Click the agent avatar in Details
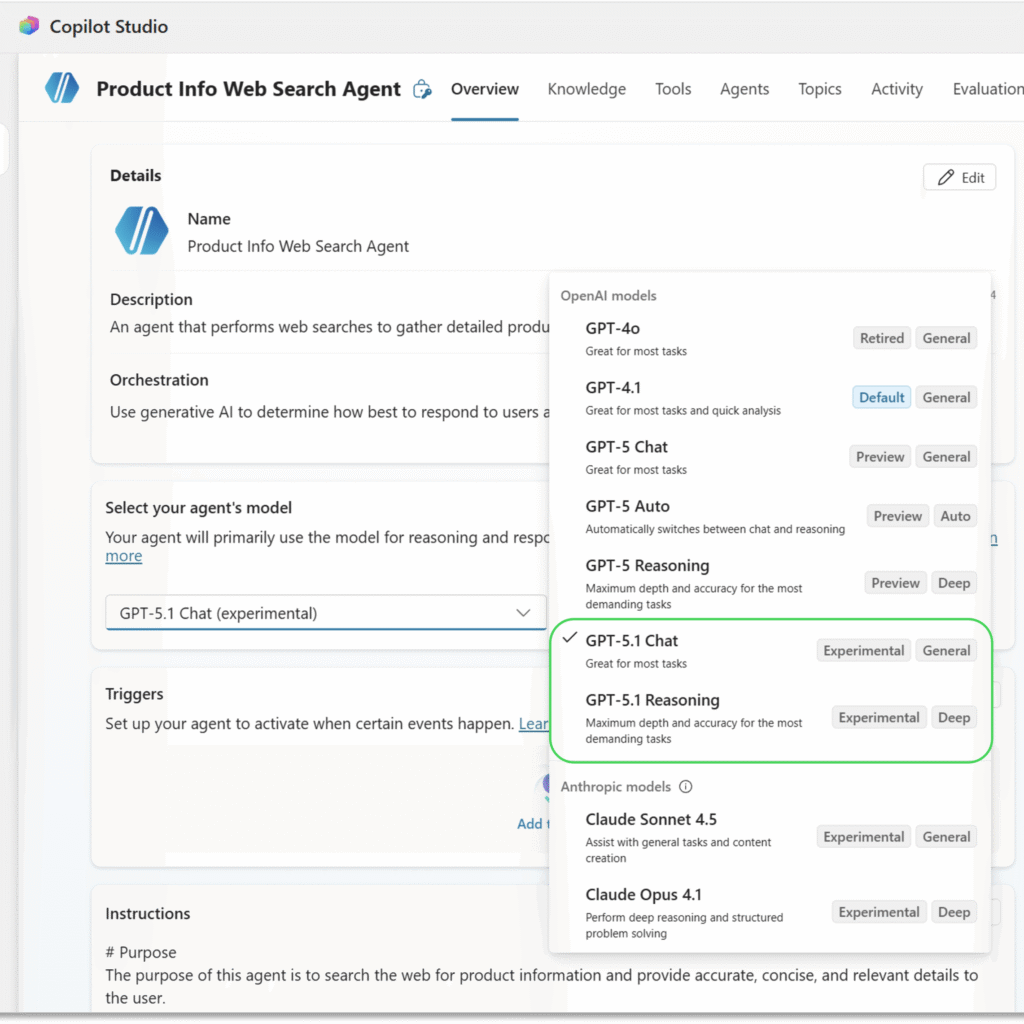The height and width of the screenshot is (1024, 1024). pyautogui.click(x=141, y=231)
